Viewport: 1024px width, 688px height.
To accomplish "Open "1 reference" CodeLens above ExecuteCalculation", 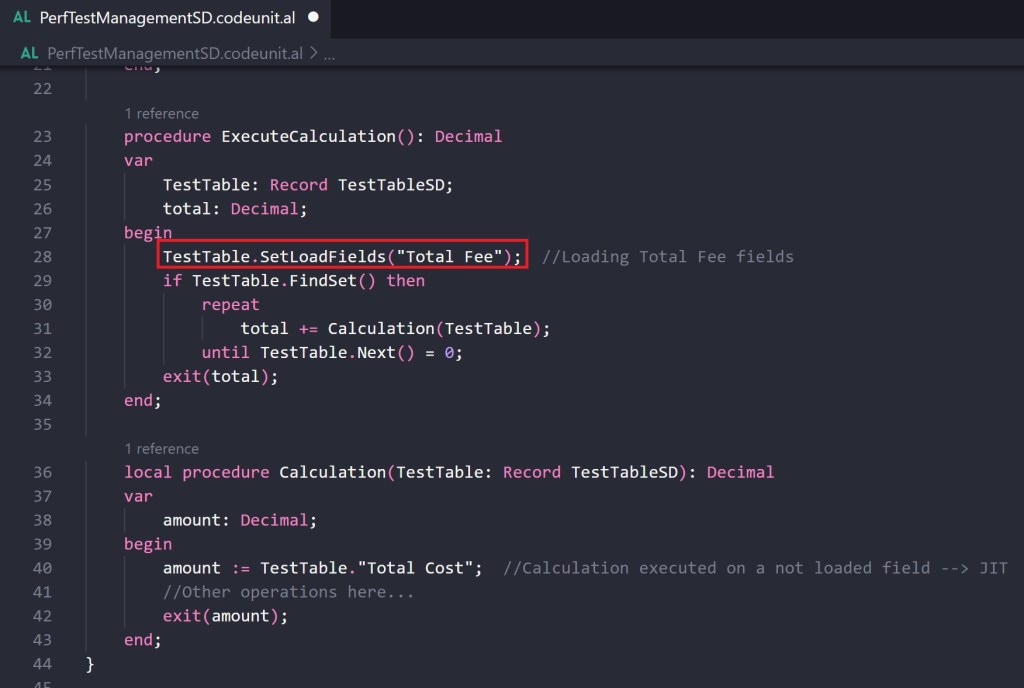I will coord(161,113).
